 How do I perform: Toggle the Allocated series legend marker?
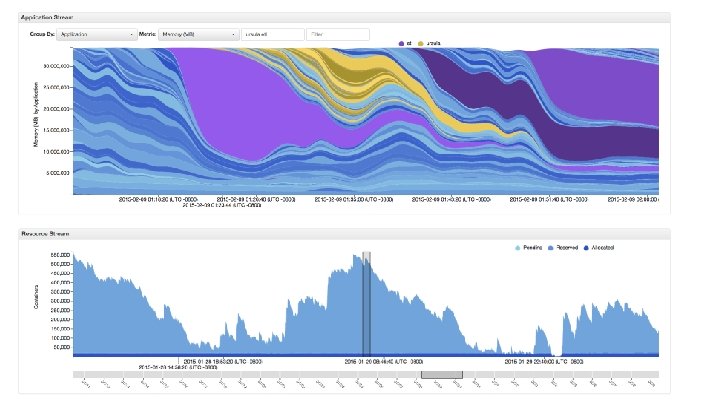click(x=586, y=248)
